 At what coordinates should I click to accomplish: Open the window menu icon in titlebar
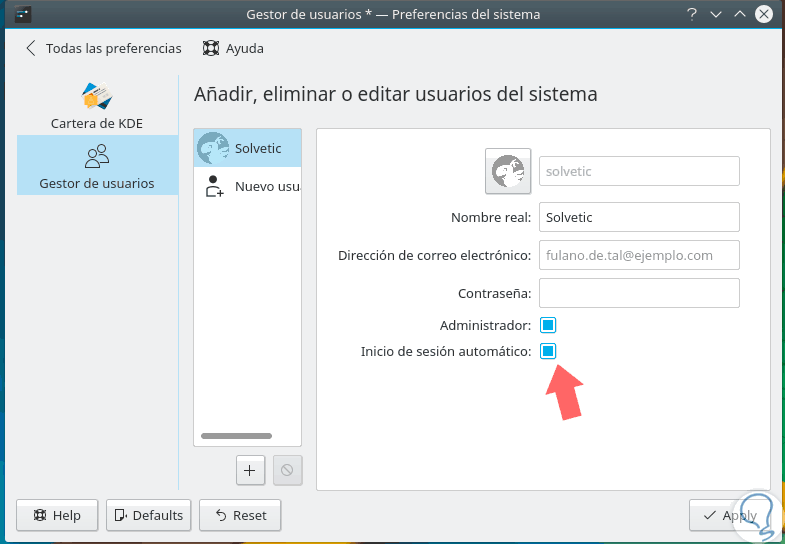click(23, 14)
